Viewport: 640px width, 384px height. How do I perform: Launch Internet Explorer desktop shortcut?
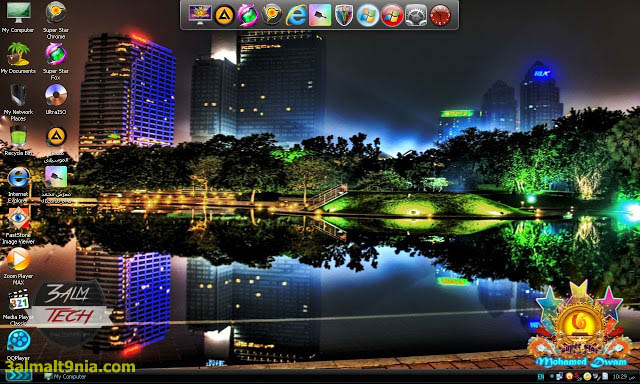(x=18, y=185)
